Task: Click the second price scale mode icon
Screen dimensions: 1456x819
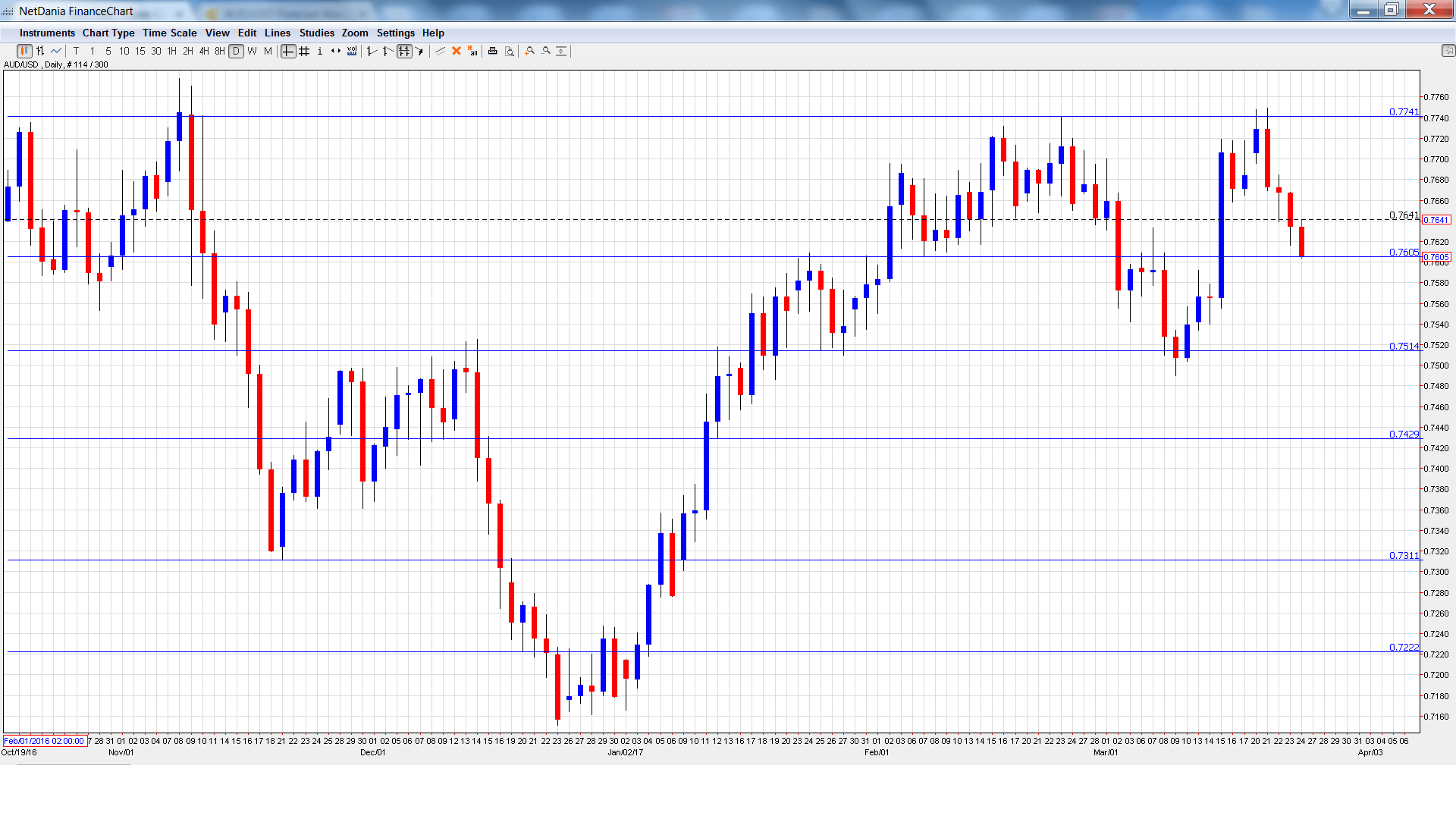Action: coord(388,52)
